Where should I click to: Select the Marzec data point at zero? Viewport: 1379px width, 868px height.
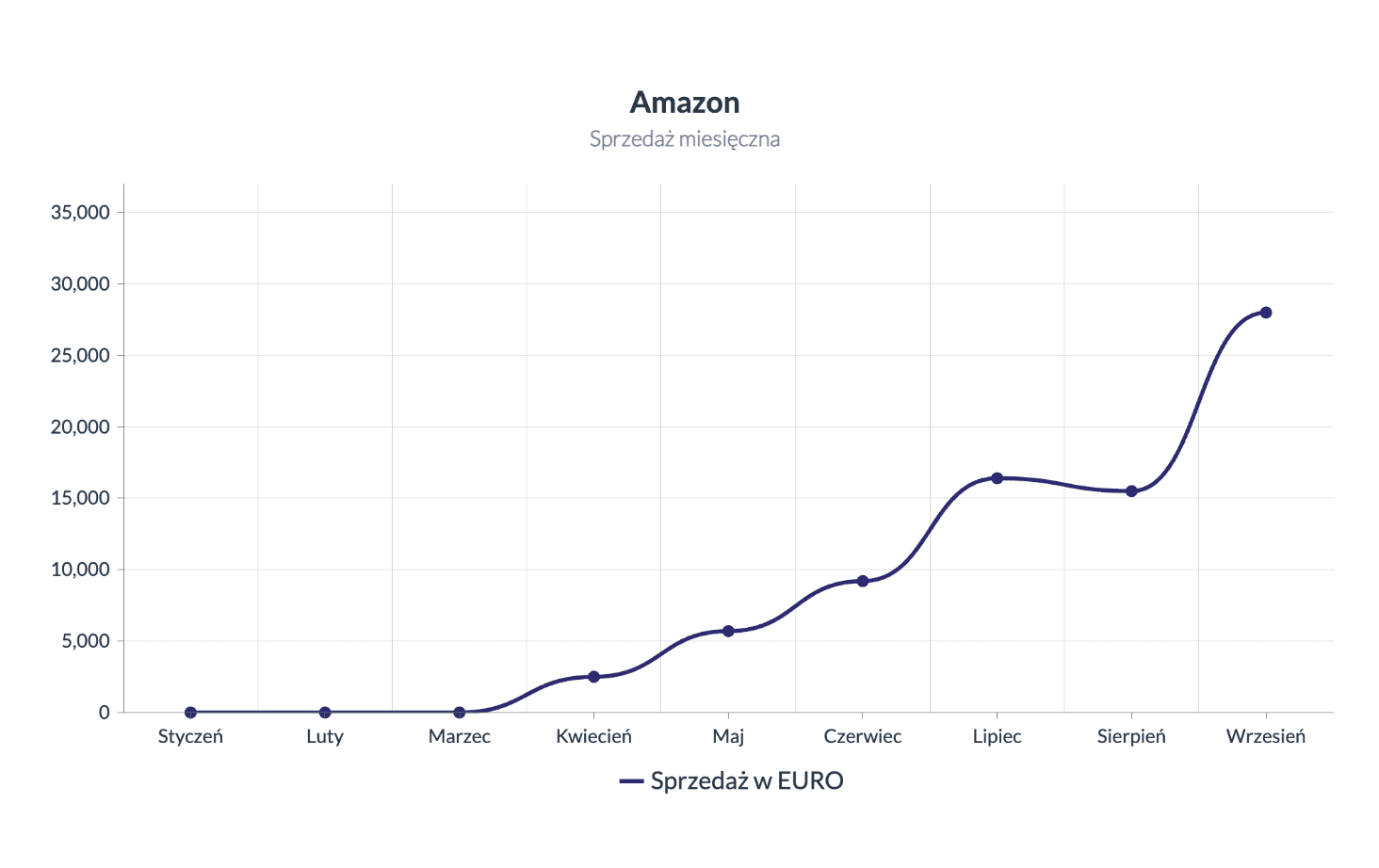point(460,713)
